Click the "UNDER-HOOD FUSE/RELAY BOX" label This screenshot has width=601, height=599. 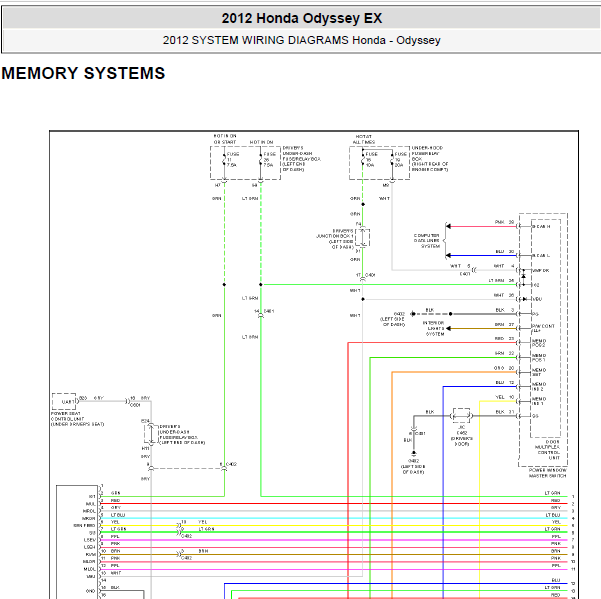coord(429,159)
